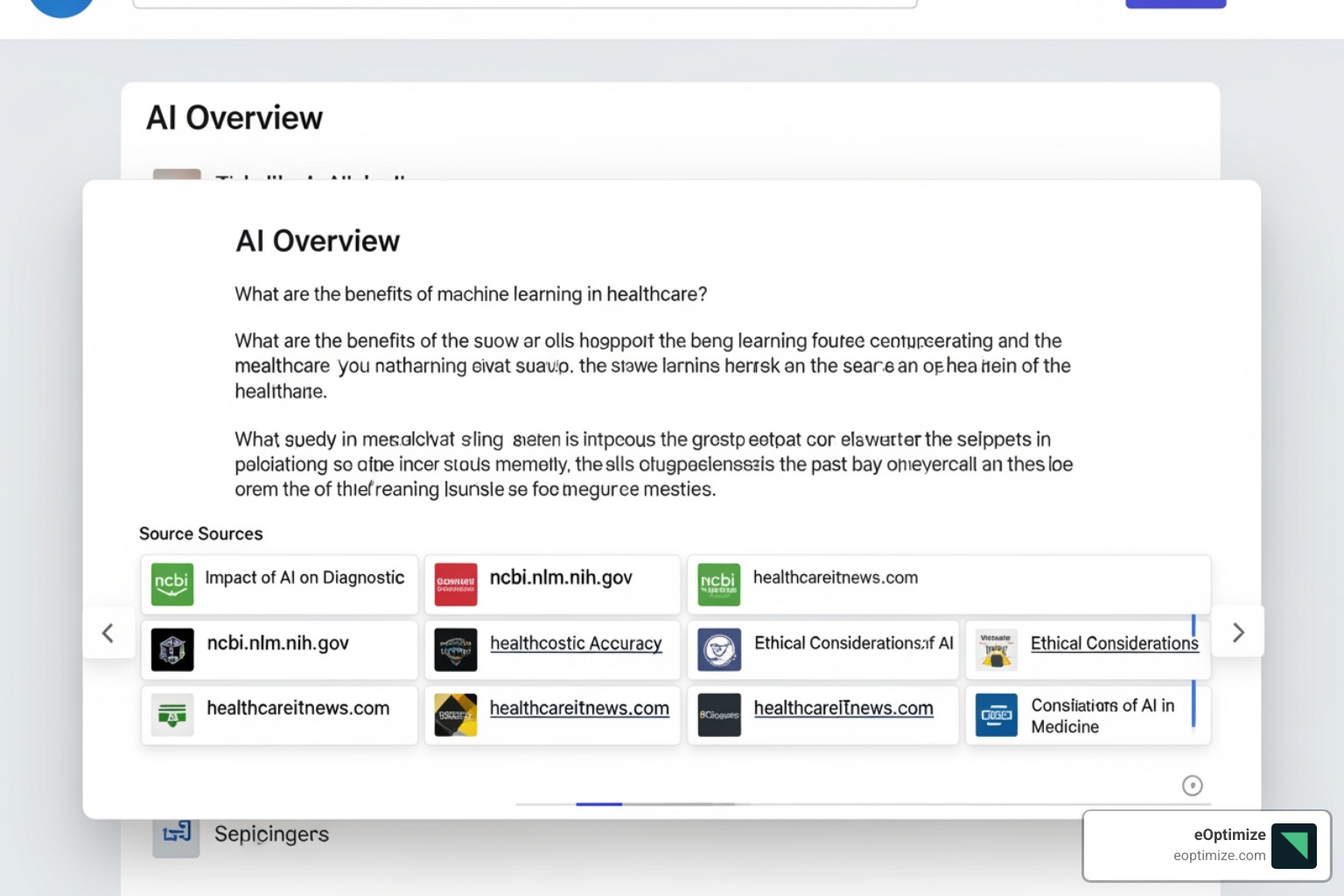1344x896 pixels.
Task: Open the underlined healthcareiTnews.com link
Action: coord(843,708)
